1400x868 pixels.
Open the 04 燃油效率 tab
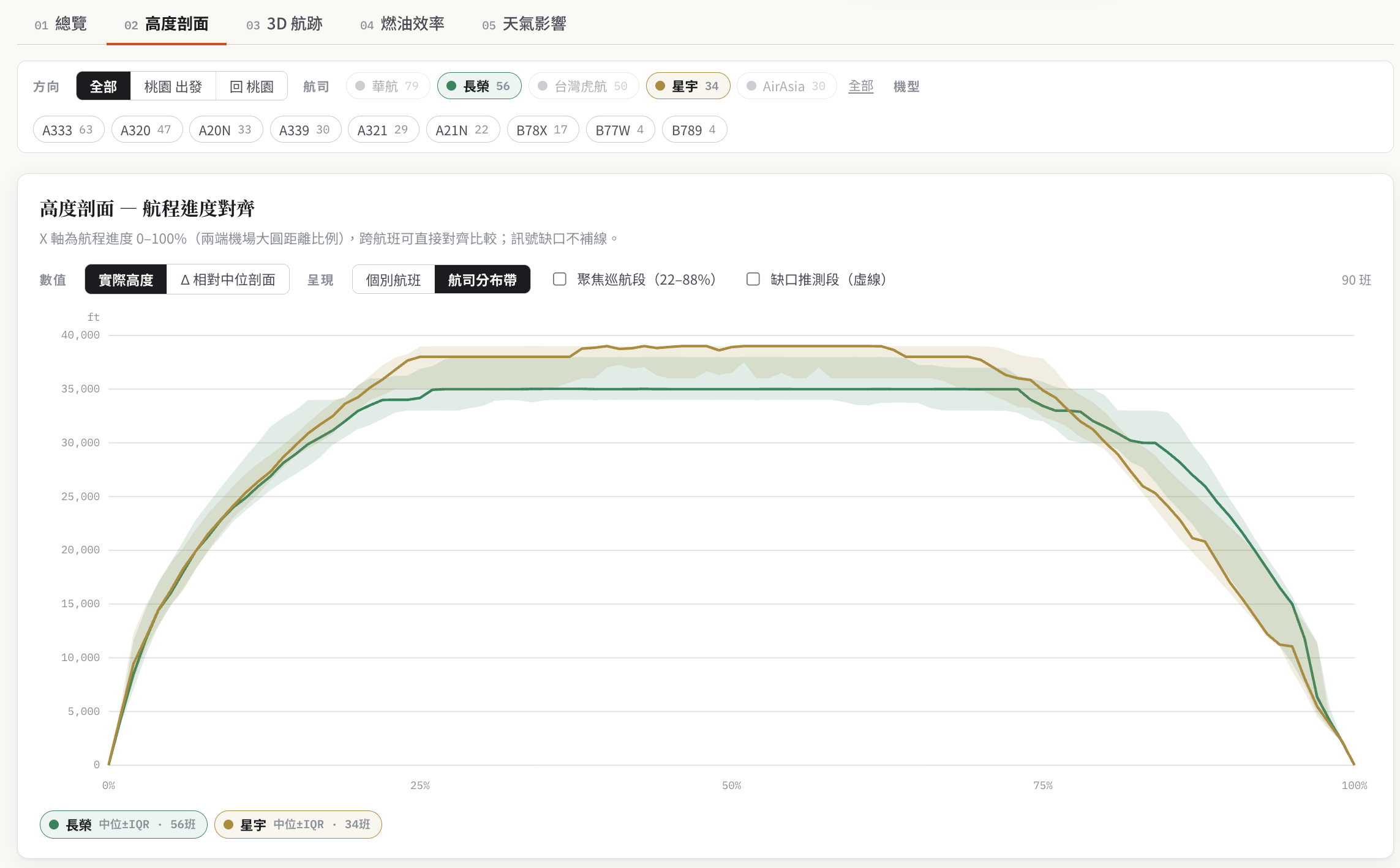tap(402, 24)
